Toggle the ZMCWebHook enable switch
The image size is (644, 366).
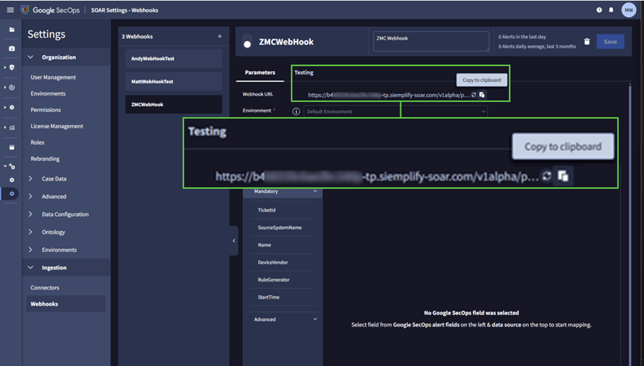pyautogui.click(x=247, y=41)
